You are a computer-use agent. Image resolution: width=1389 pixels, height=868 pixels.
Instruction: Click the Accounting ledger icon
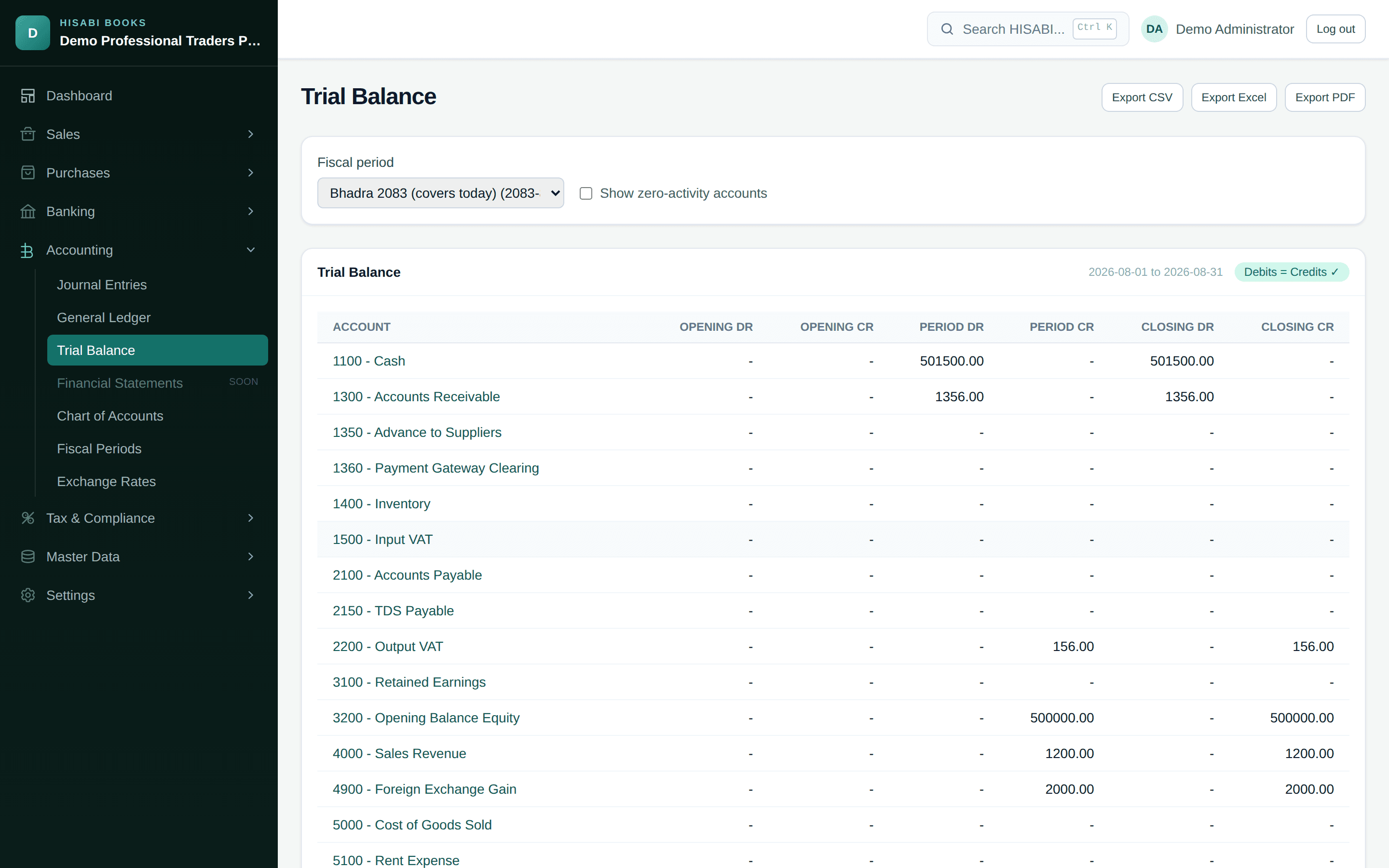pos(27,250)
